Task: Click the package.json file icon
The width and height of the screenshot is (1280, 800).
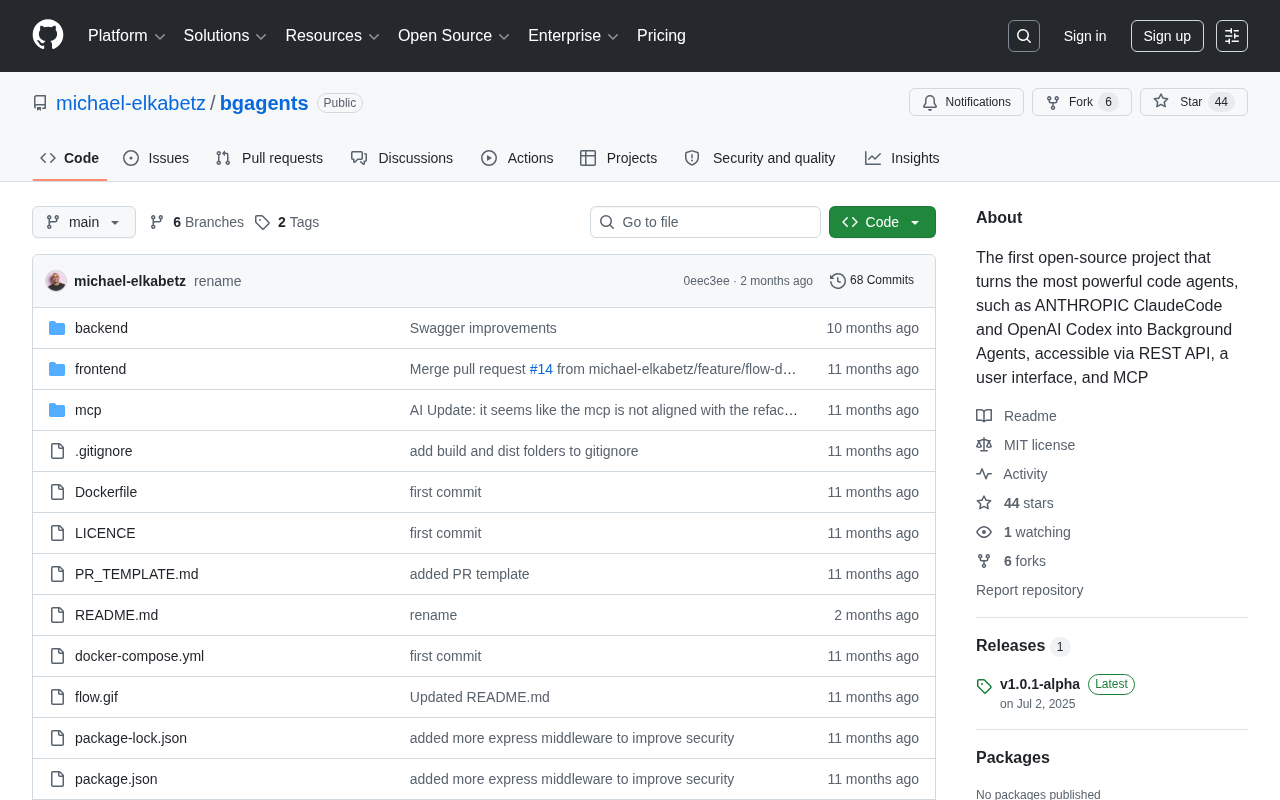Action: (57, 779)
